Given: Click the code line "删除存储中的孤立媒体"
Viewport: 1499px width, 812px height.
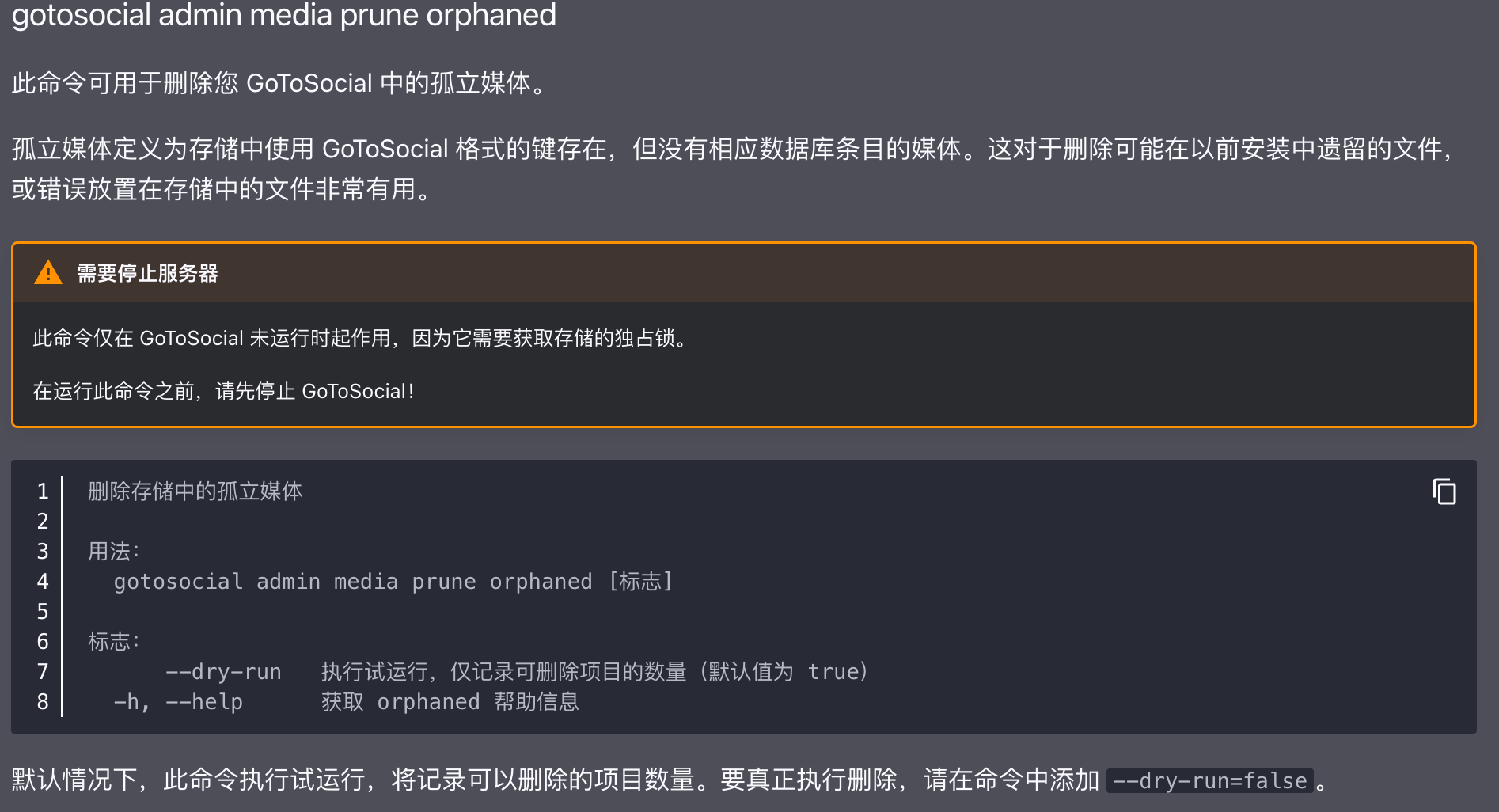Looking at the screenshot, I should [x=195, y=491].
